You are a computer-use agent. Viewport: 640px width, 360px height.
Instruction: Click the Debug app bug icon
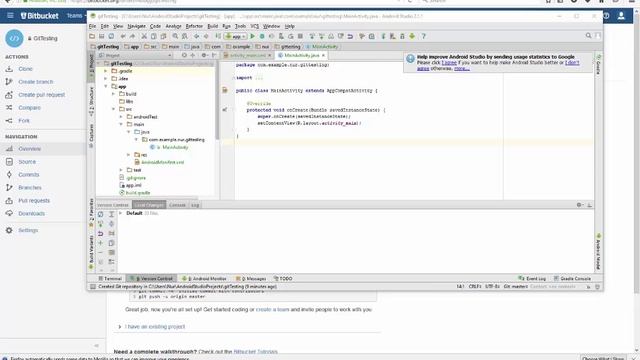[262, 36]
